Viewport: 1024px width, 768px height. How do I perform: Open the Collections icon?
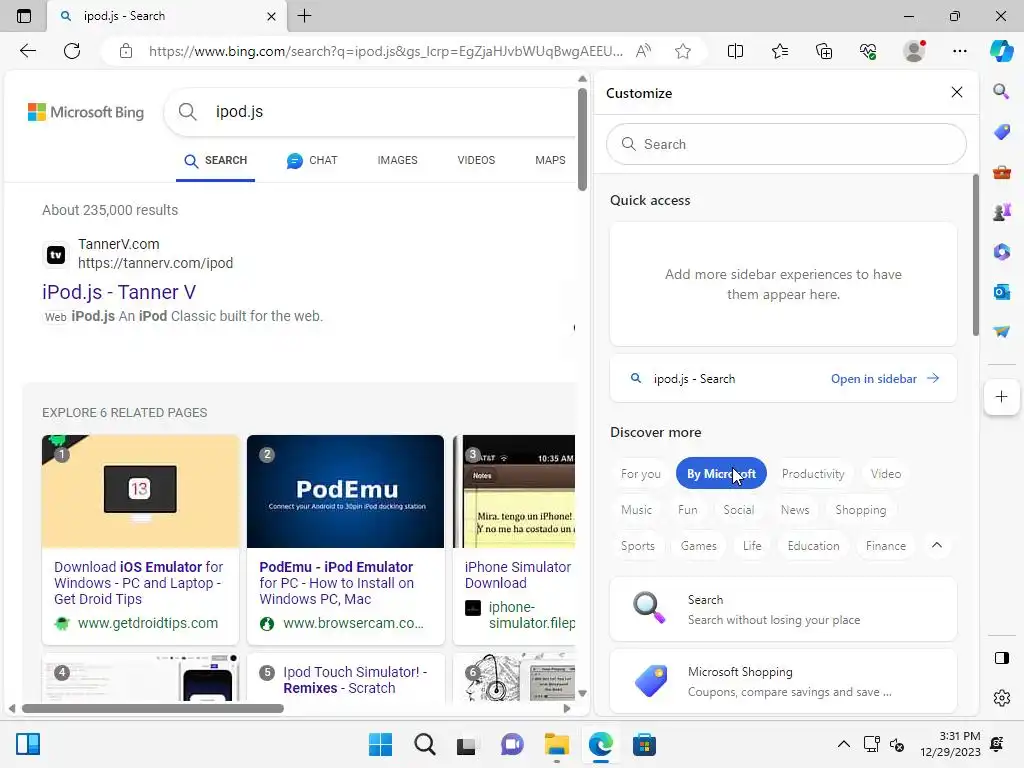tap(824, 51)
